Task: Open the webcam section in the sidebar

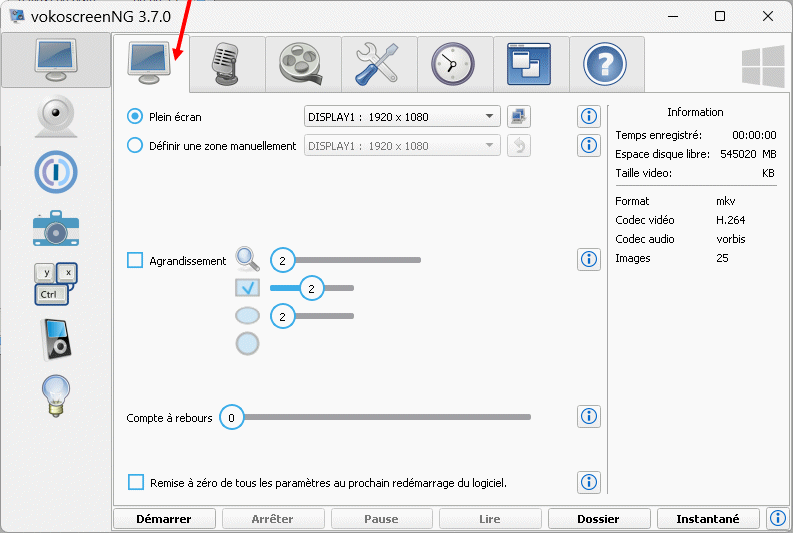Action: tap(56, 116)
